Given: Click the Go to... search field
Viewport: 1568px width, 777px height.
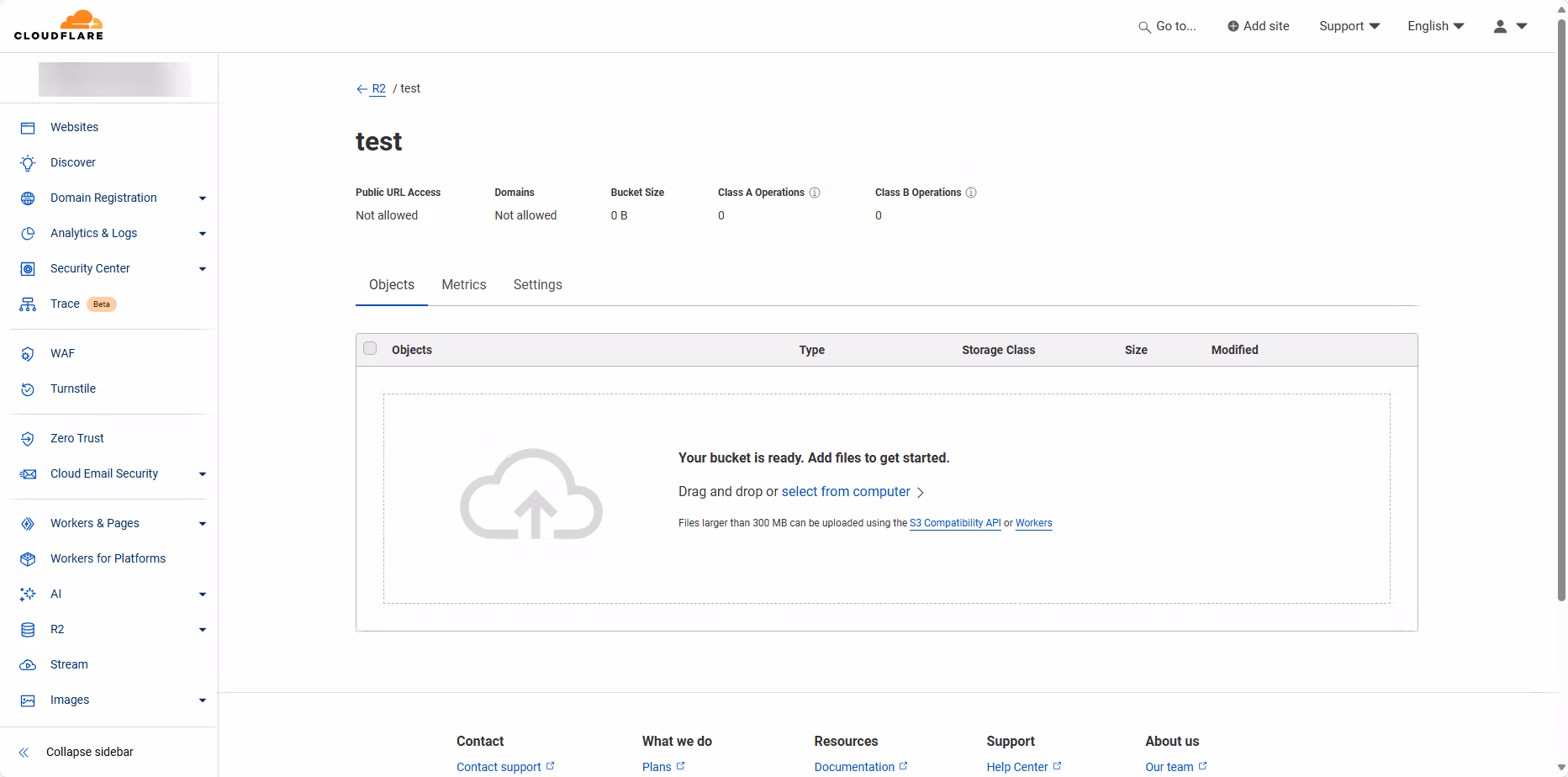Looking at the screenshot, I should coord(1168,26).
